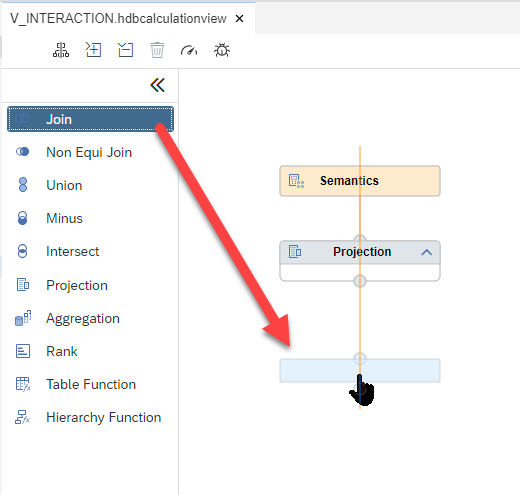
Task: Select the Table Function node
Action: [x=91, y=384]
